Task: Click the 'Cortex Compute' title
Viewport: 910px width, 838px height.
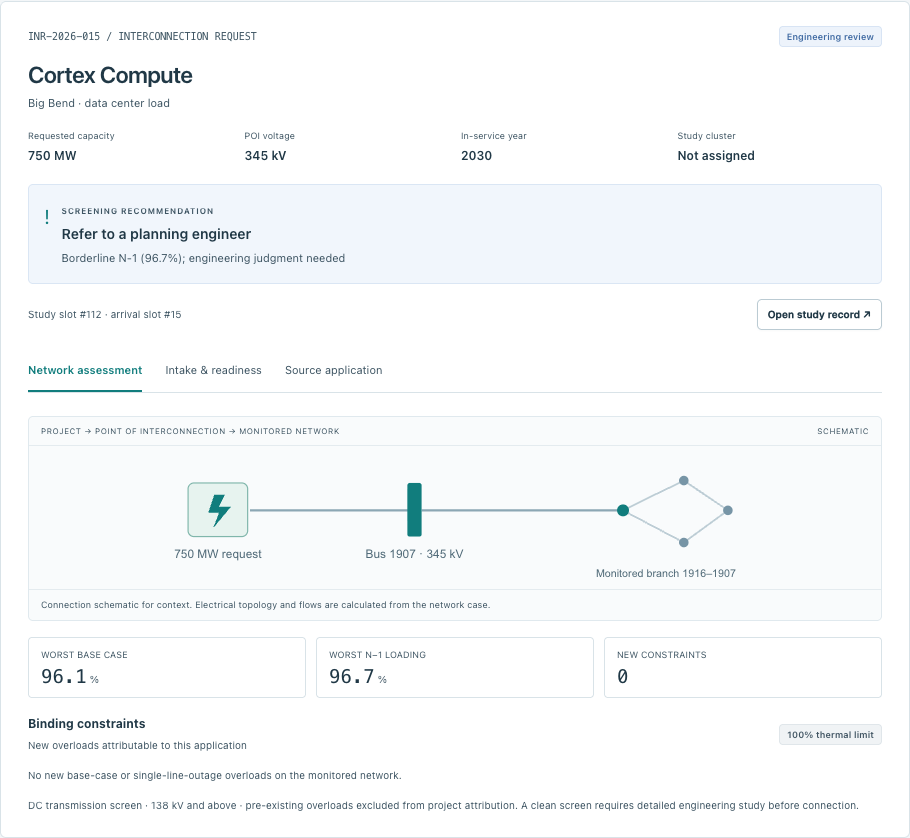Action: 110,75
